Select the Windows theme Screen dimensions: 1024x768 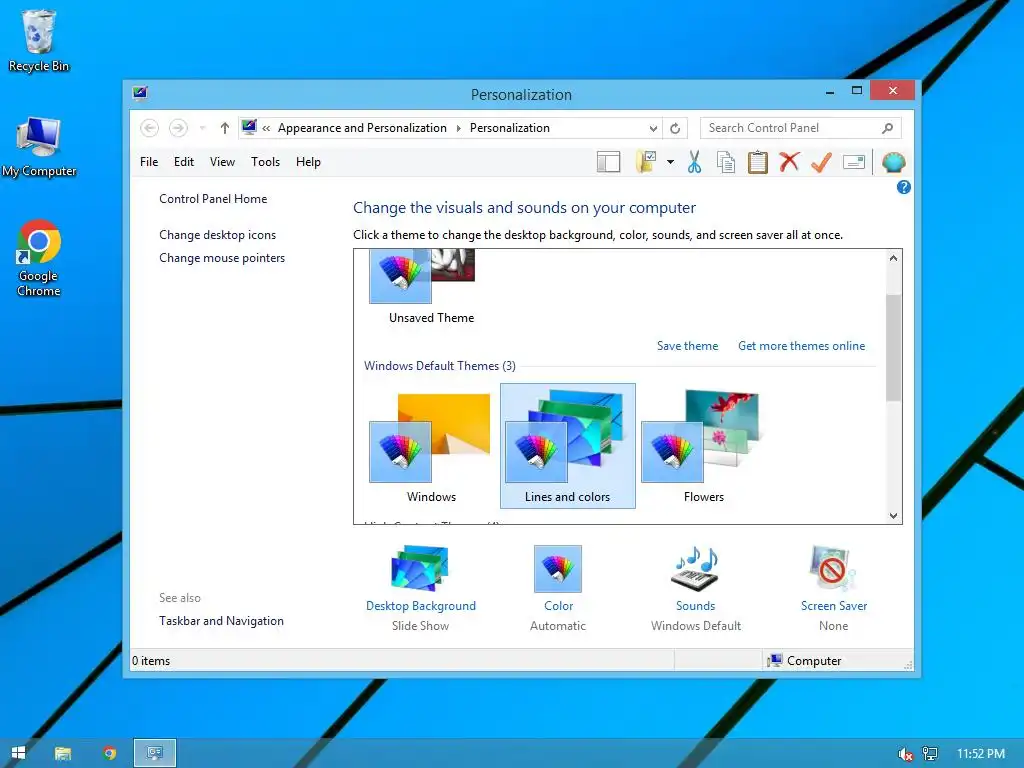[431, 447]
